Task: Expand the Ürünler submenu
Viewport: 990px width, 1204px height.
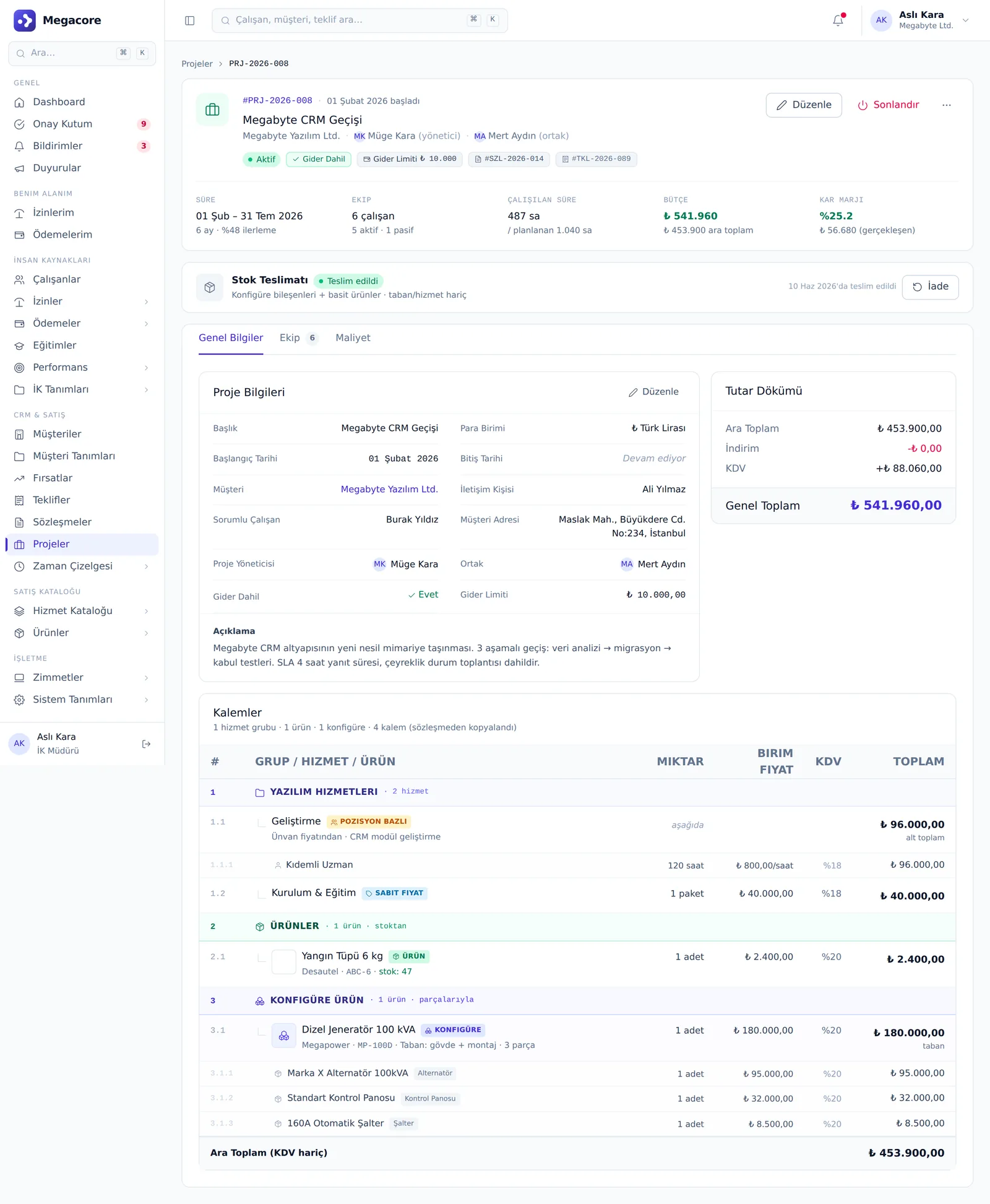Action: [147, 633]
